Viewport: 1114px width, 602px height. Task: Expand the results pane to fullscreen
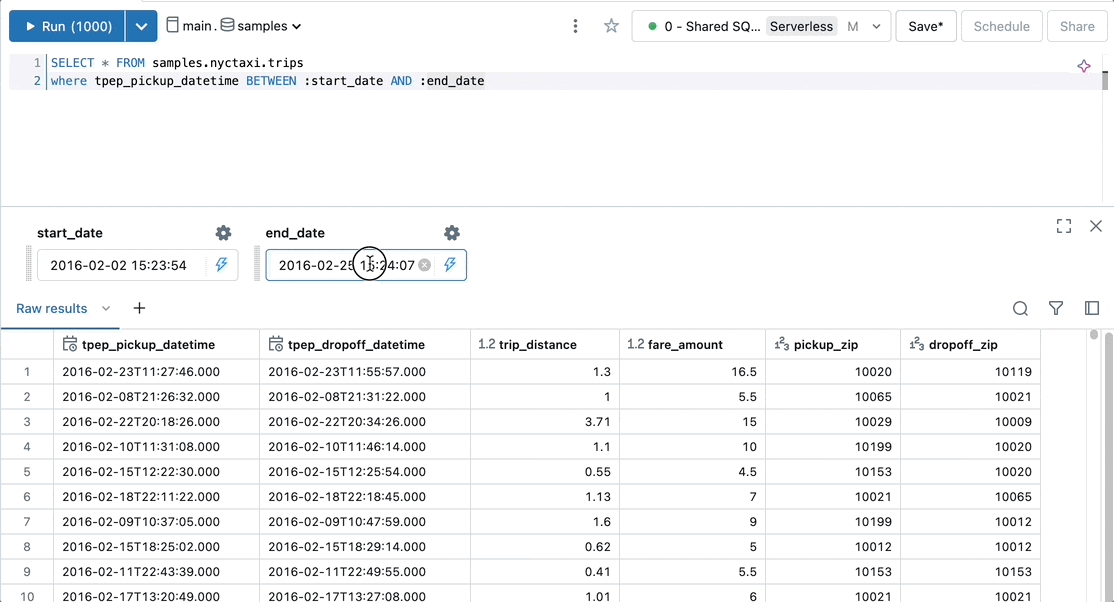(x=1064, y=226)
